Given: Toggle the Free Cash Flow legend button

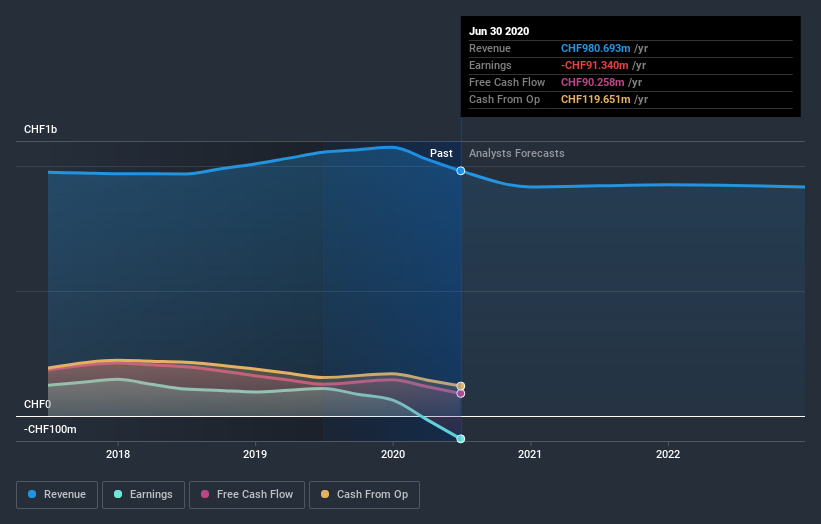Looking at the screenshot, I should (247, 495).
